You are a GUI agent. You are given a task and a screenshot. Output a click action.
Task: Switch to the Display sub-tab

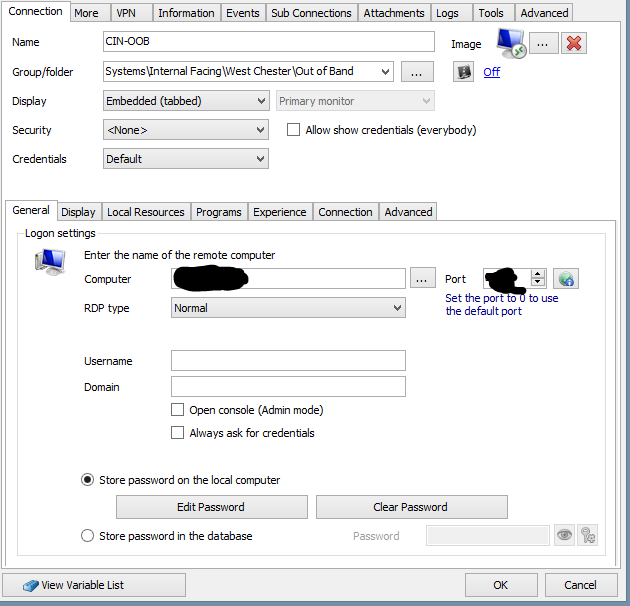[x=79, y=212]
